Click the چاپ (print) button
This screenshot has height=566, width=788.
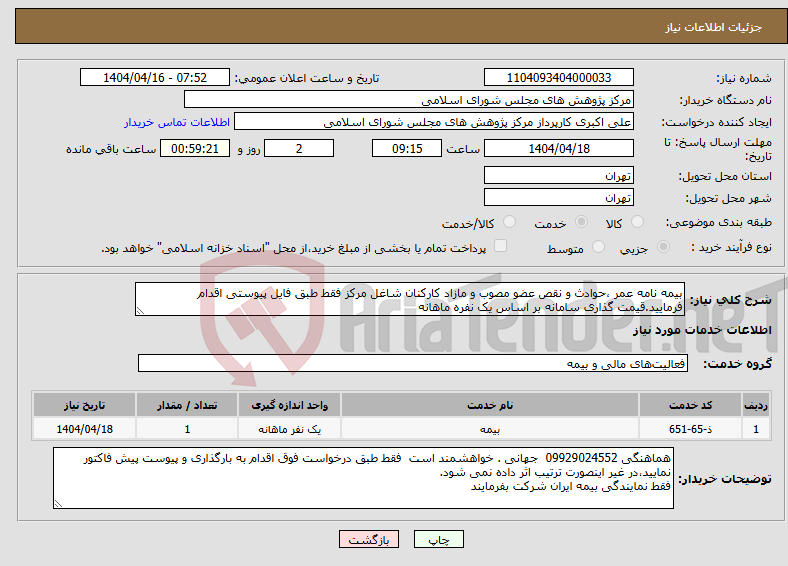point(438,539)
